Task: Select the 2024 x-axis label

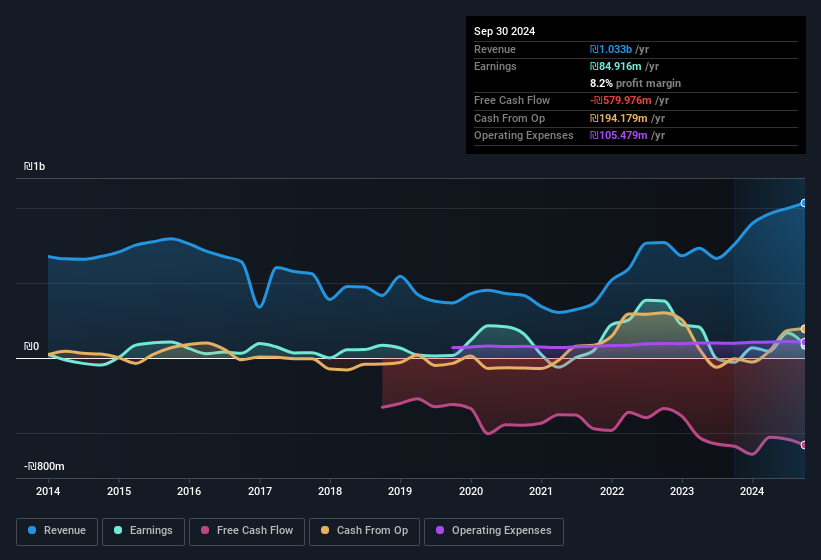Action: [x=752, y=491]
